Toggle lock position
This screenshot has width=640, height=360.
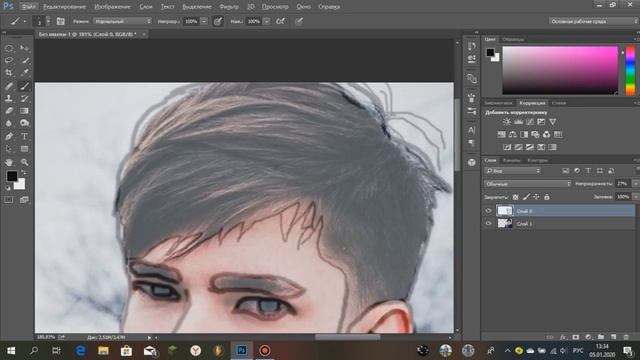coord(536,197)
